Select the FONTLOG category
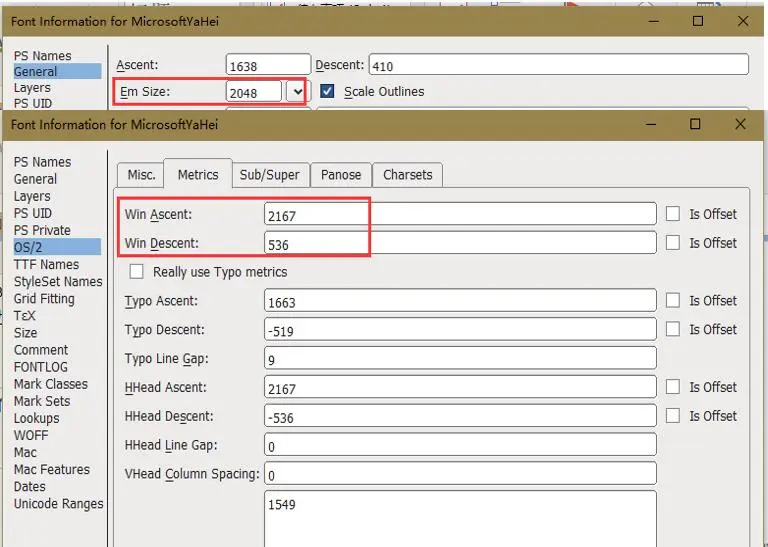Viewport: 768px width, 547px height. pos(41,367)
